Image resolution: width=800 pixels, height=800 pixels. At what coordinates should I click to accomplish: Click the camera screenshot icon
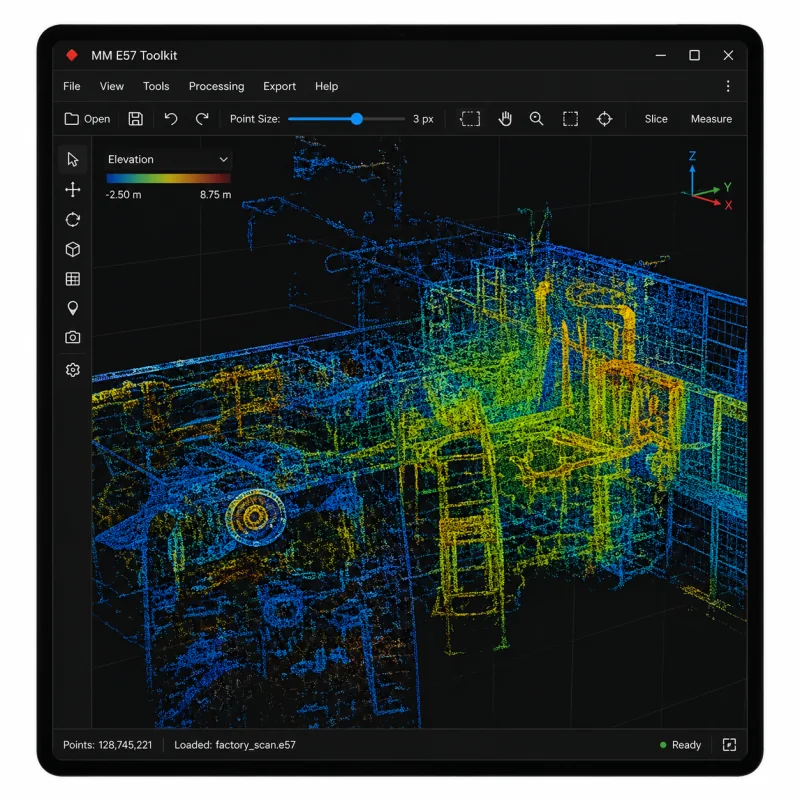[x=72, y=337]
